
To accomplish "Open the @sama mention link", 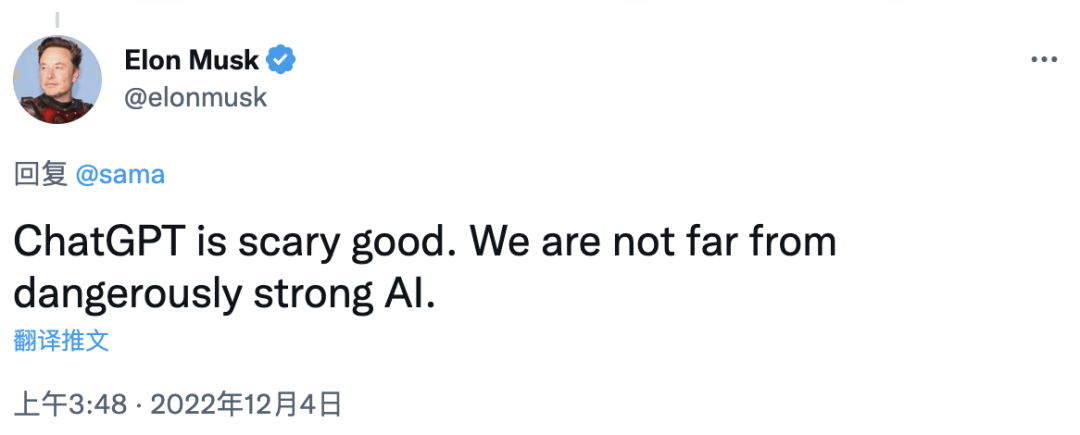I will pos(120,175).
